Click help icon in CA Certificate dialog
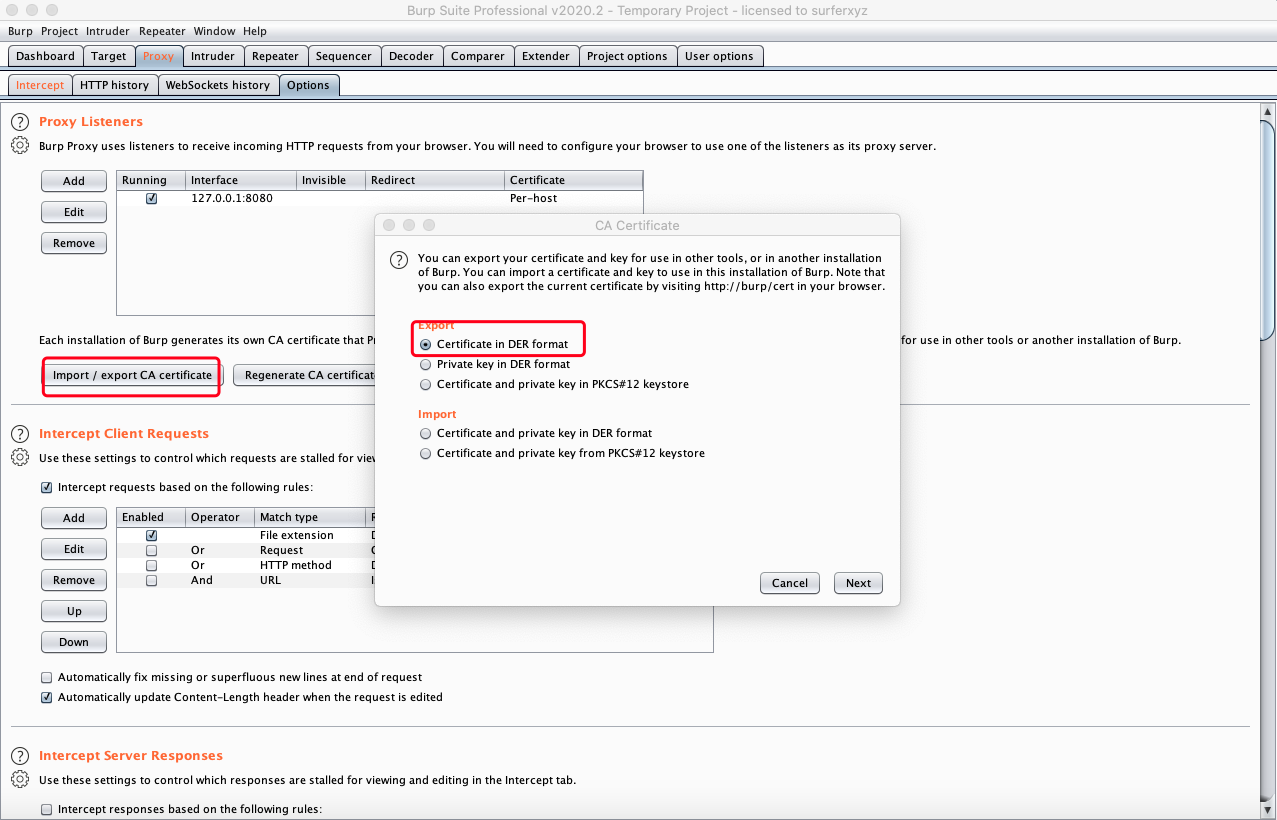The image size is (1277, 820). [399, 260]
